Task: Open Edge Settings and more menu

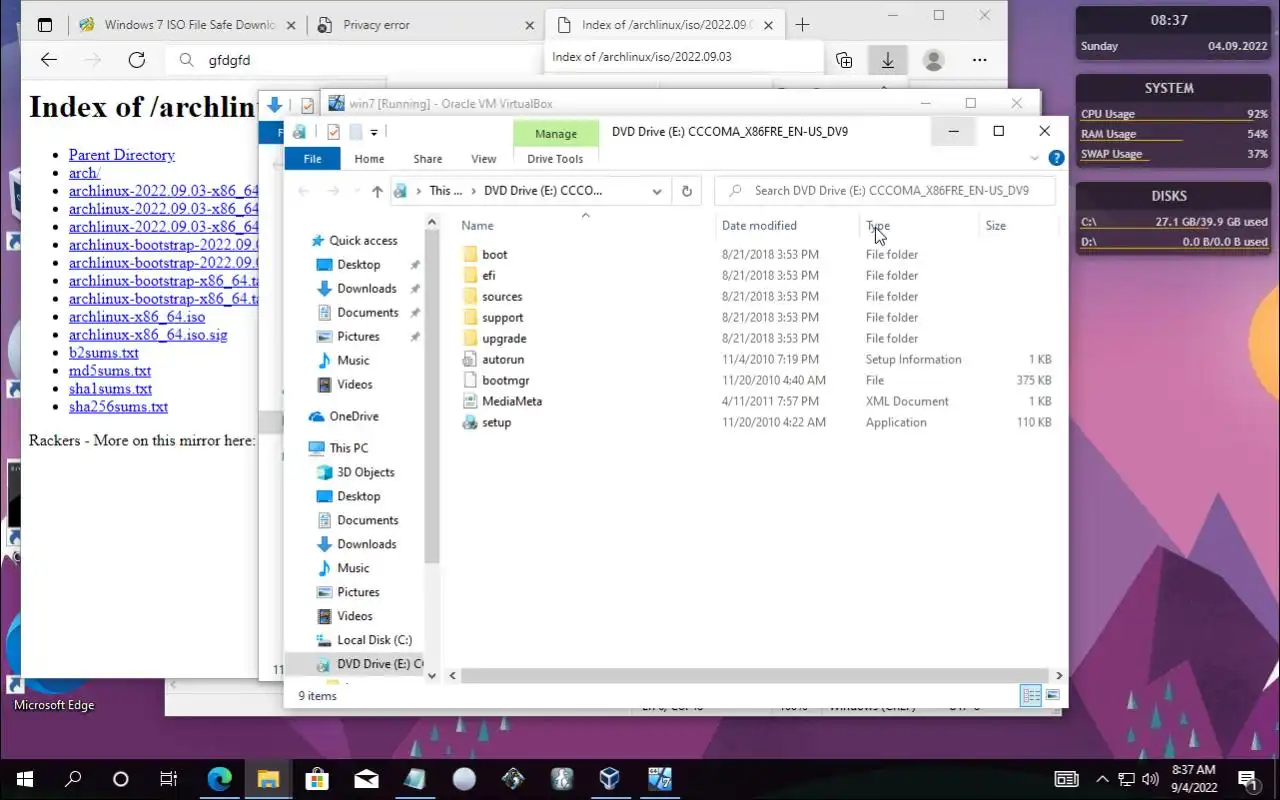Action: coord(979,60)
